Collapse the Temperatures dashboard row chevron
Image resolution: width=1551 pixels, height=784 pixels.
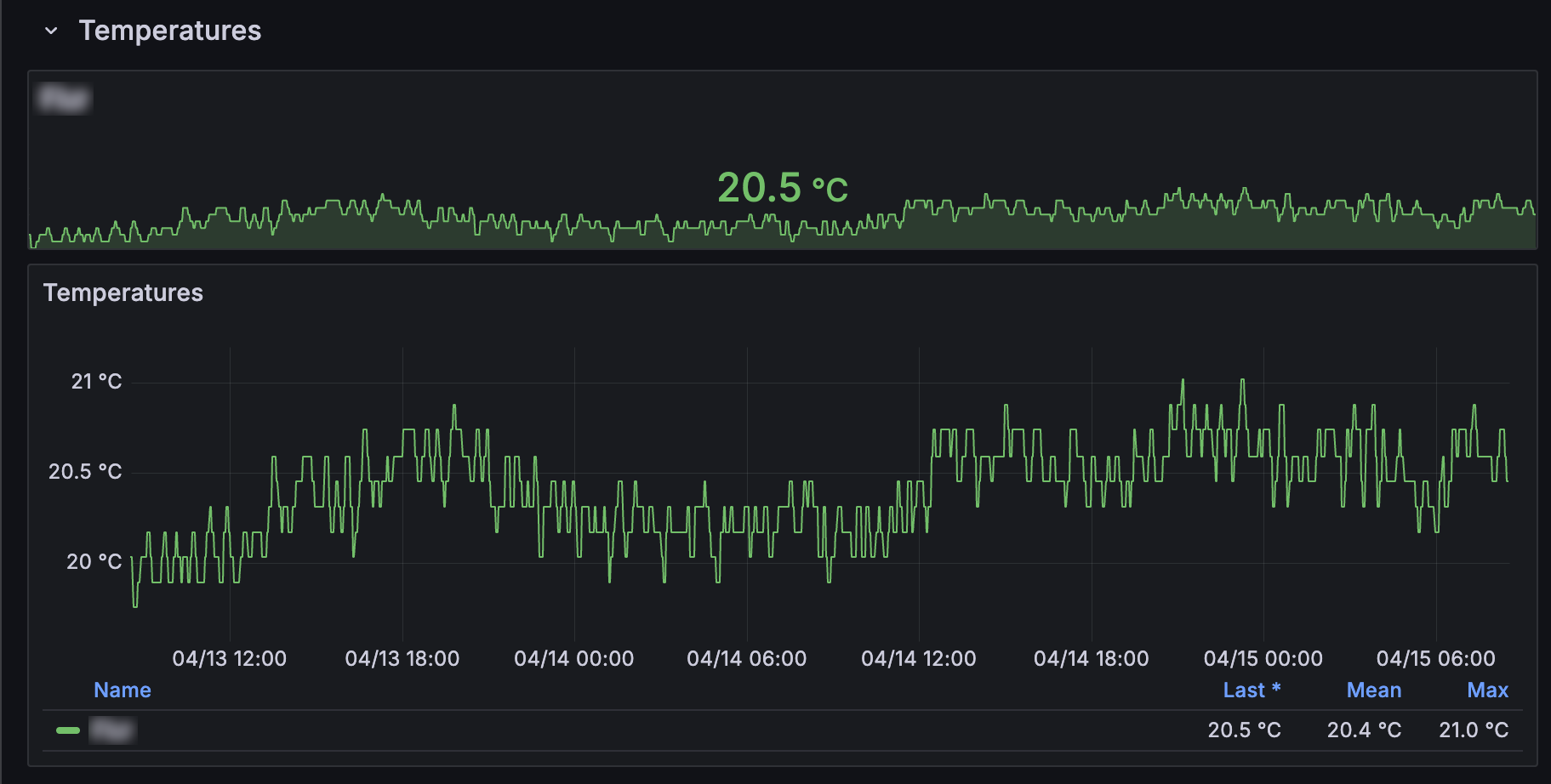click(51, 31)
